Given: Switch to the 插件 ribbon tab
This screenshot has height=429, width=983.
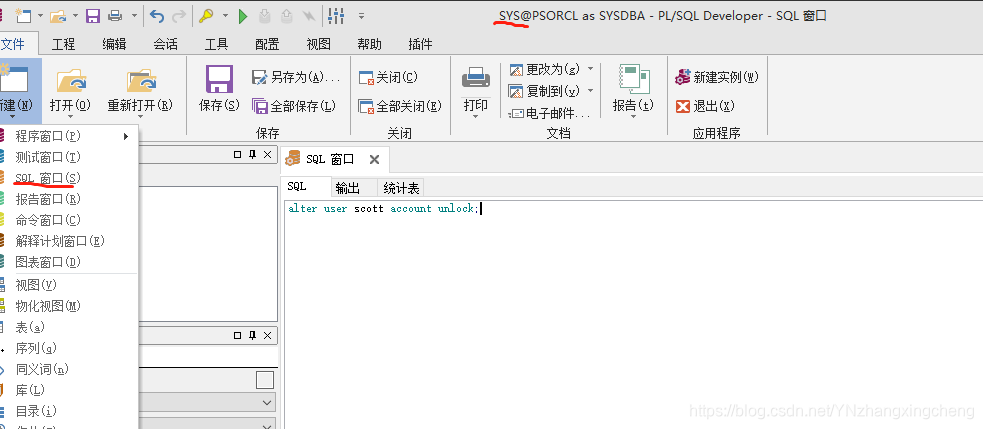Looking at the screenshot, I should [x=420, y=44].
